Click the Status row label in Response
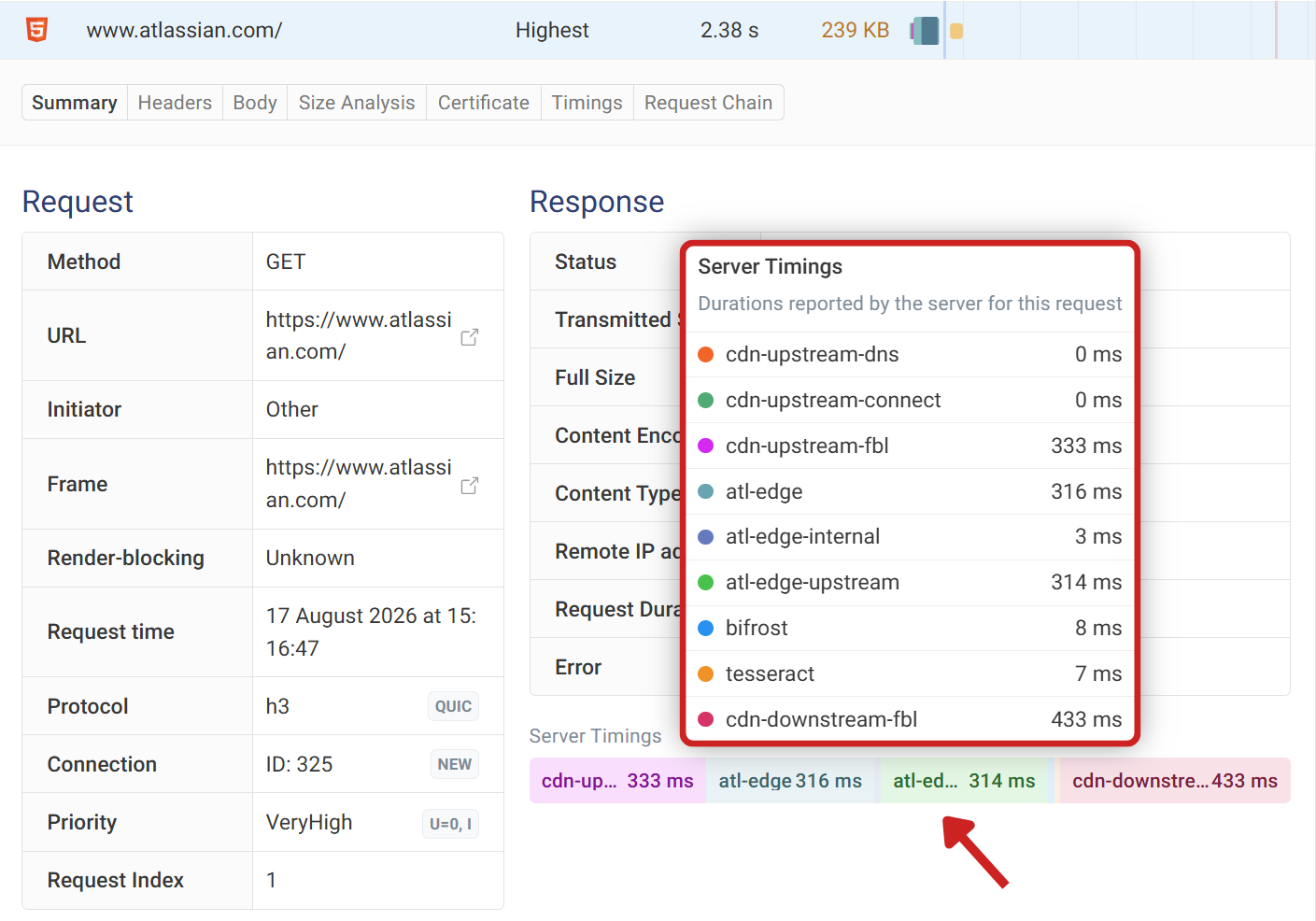1316x921 pixels. pyautogui.click(x=586, y=262)
